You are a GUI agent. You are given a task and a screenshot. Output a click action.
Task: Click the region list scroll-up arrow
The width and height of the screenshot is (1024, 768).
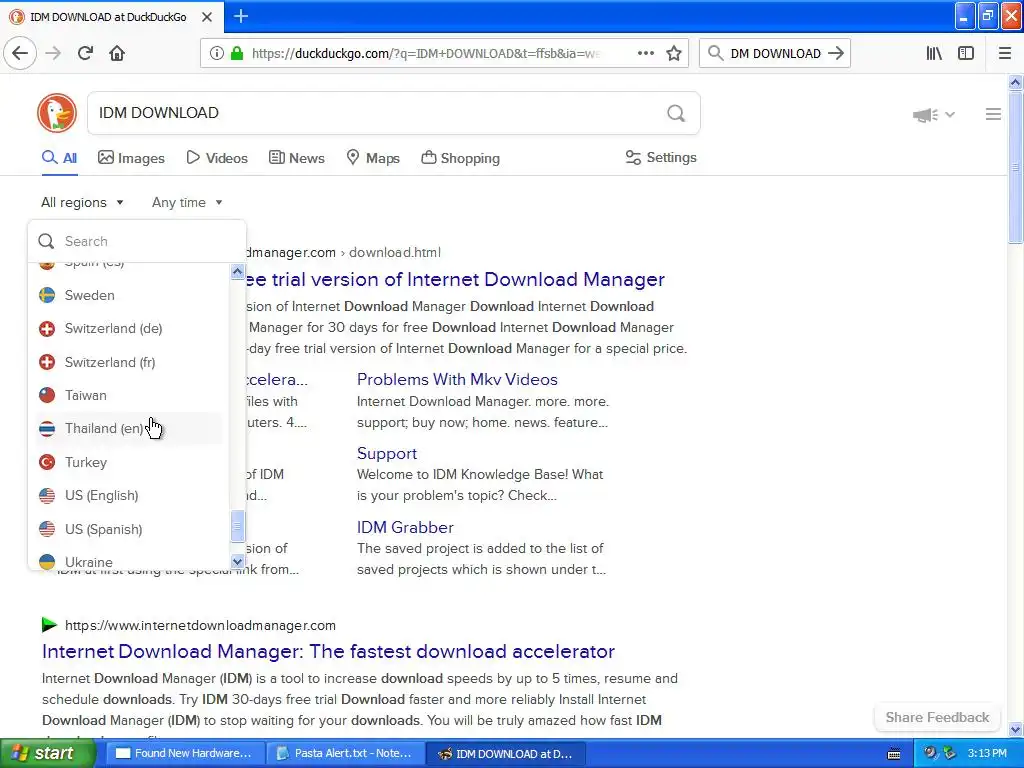pos(237,271)
